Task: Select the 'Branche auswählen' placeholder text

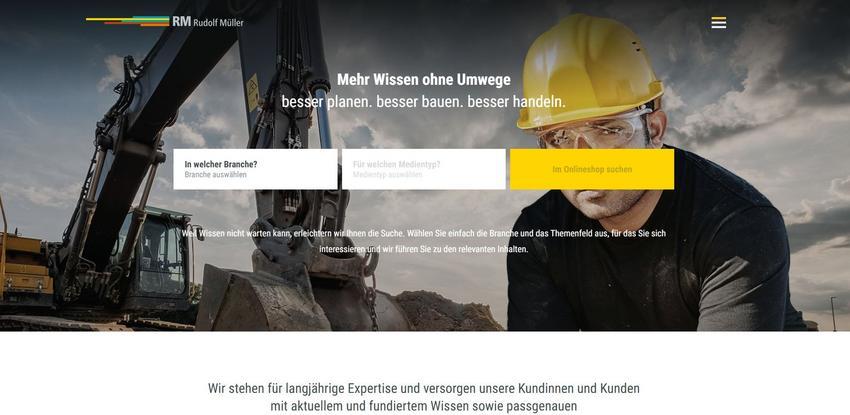Action: tap(215, 175)
